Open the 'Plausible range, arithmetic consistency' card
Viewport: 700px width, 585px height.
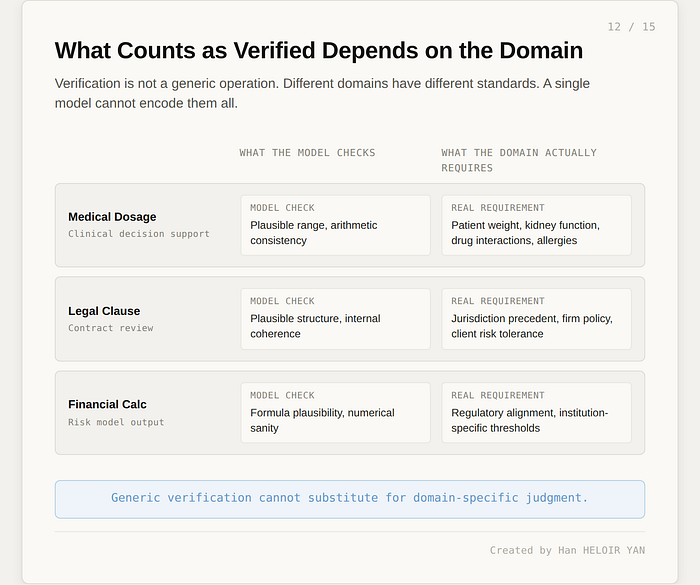click(336, 226)
